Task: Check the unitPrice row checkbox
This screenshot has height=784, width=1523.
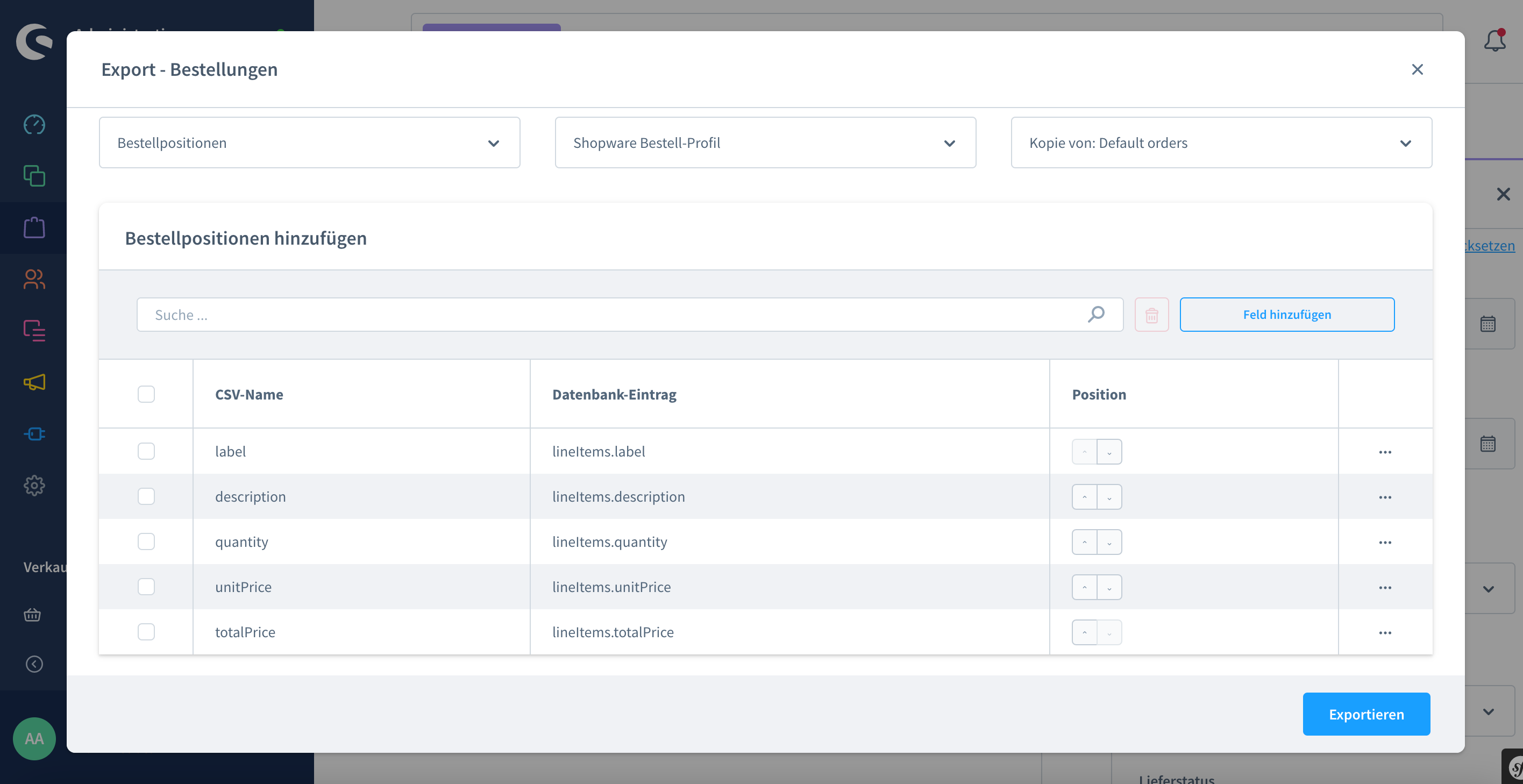Action: [146, 587]
